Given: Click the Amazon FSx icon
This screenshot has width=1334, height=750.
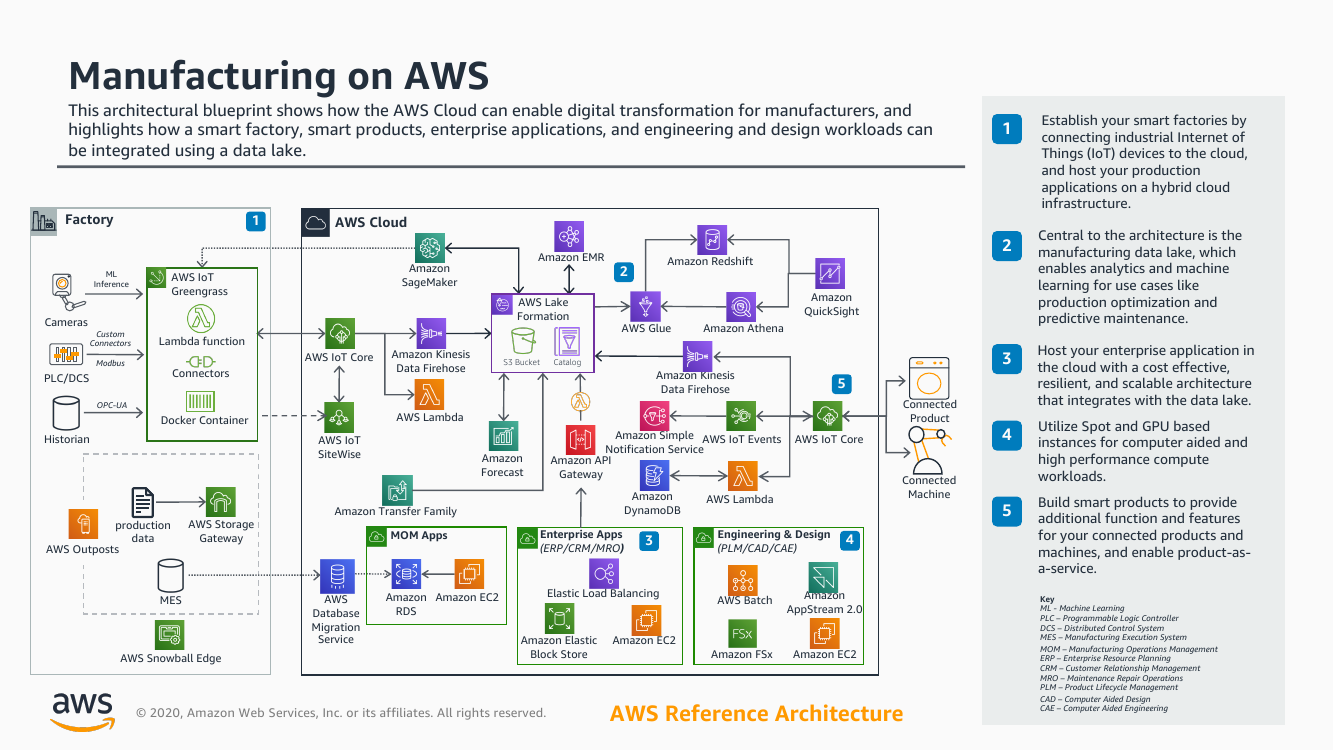Looking at the screenshot, I should pos(742,634).
